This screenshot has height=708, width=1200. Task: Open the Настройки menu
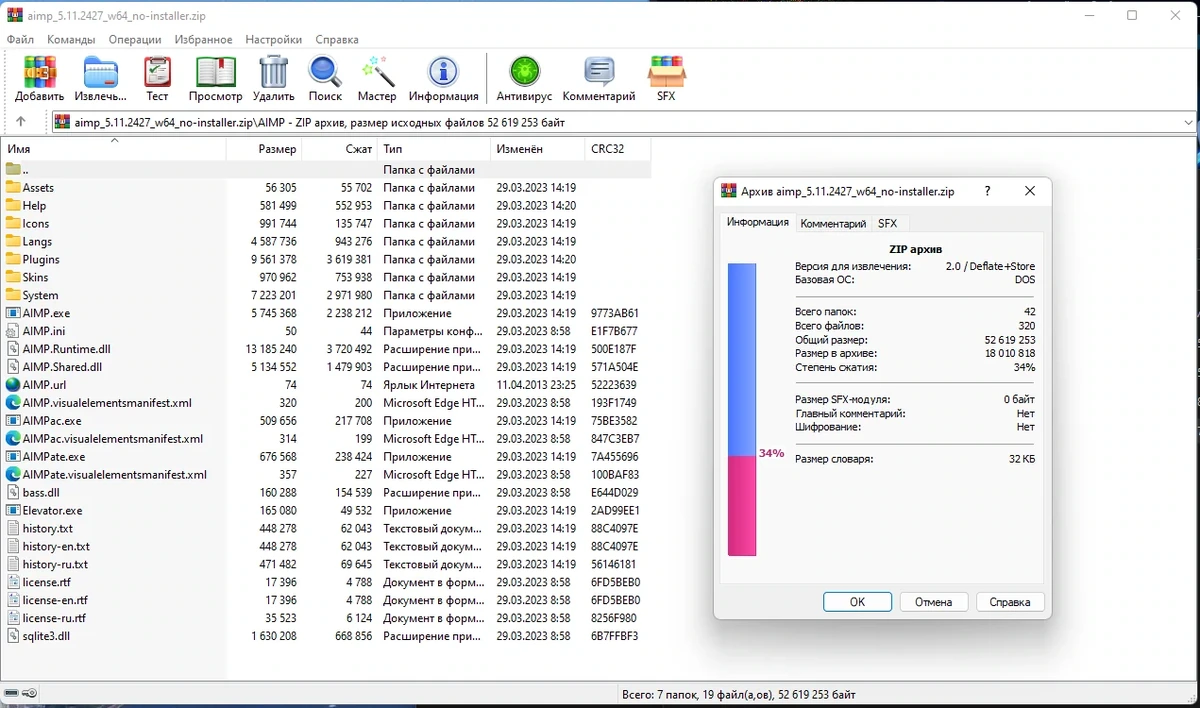click(x=274, y=40)
